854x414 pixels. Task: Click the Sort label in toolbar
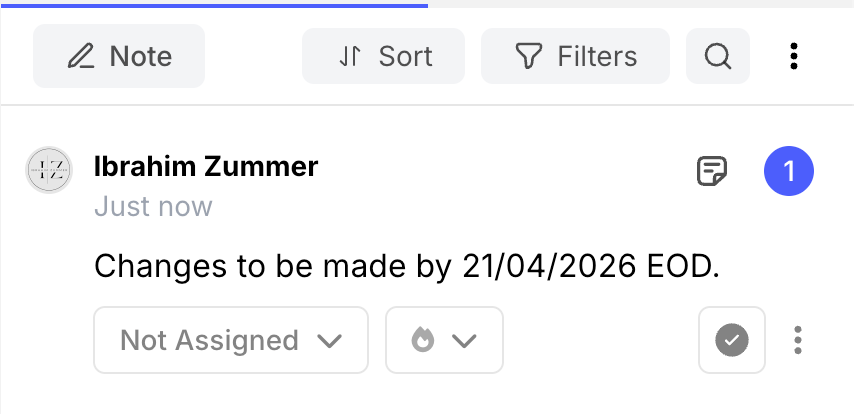pyautogui.click(x=405, y=56)
